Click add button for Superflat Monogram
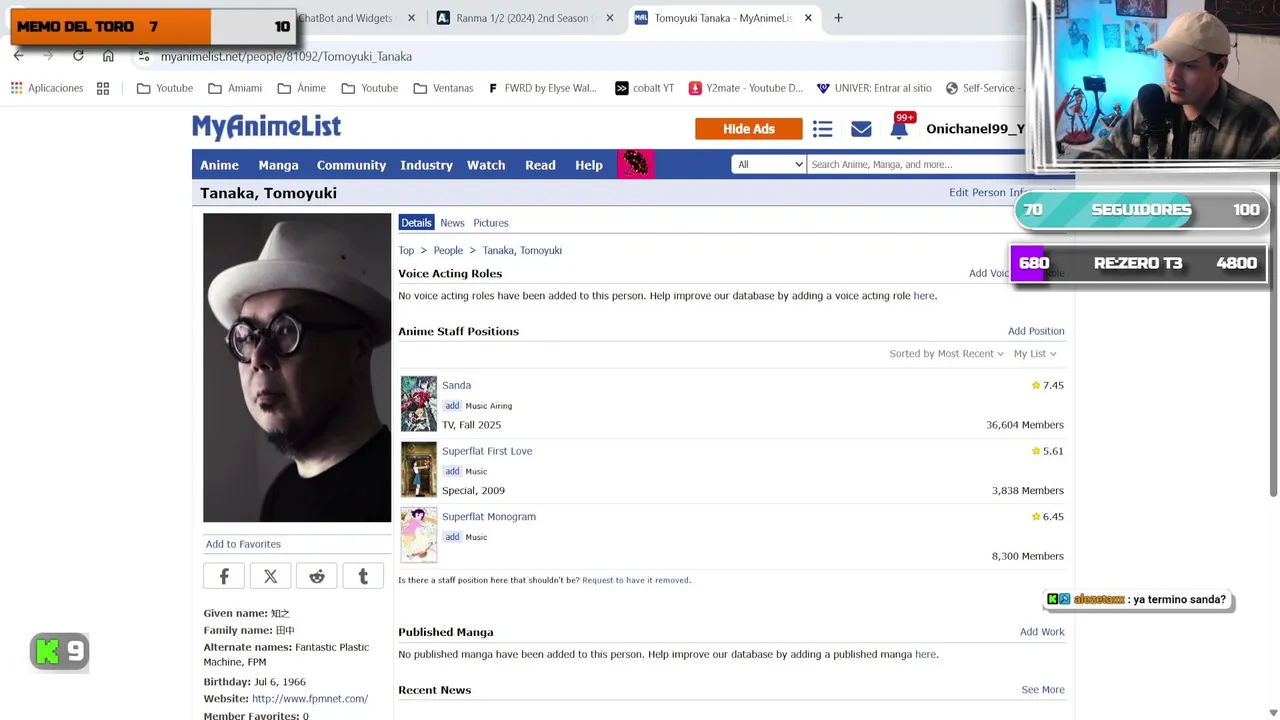 (452, 537)
